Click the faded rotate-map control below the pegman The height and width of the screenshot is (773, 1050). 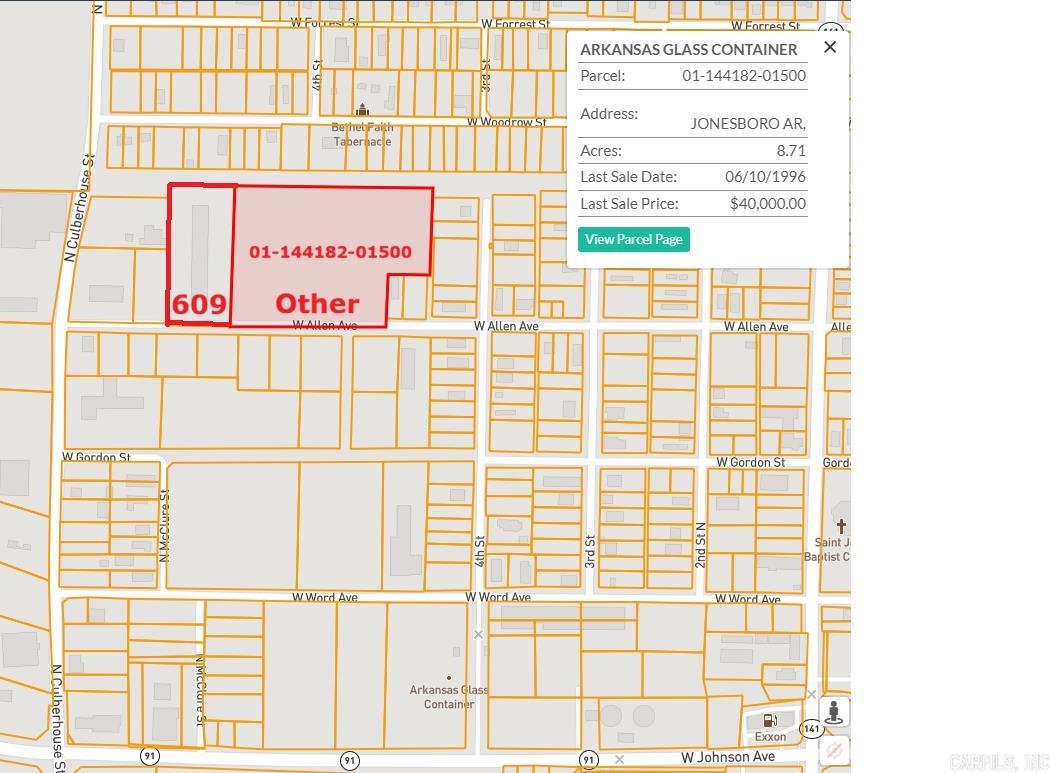pyautogui.click(x=834, y=750)
